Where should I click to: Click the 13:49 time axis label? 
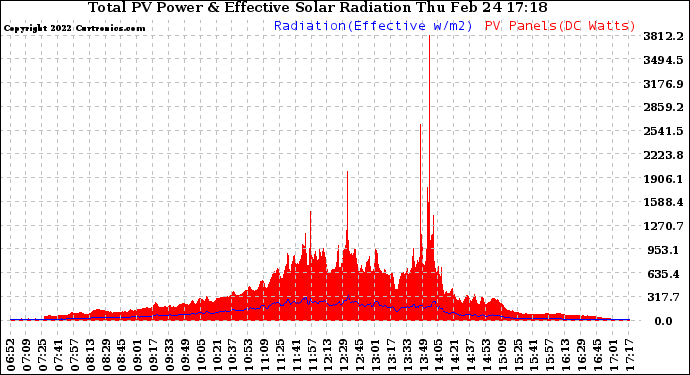click(x=423, y=355)
